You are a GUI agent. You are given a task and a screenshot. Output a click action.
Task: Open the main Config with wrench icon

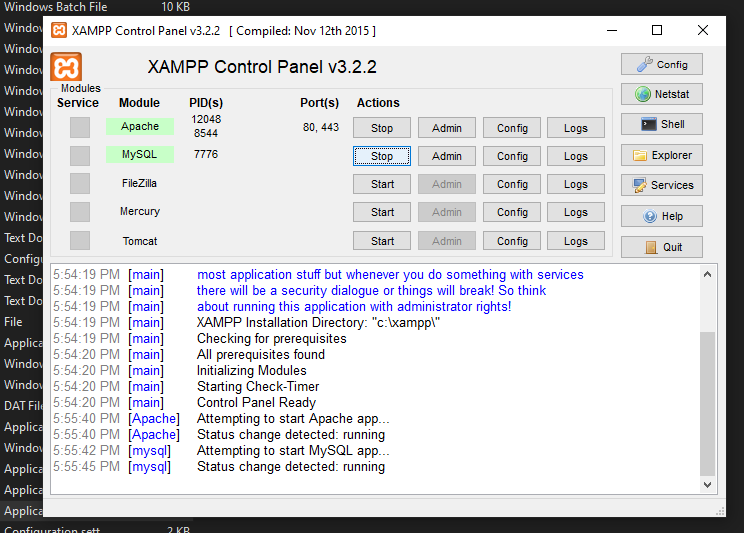tap(661, 64)
